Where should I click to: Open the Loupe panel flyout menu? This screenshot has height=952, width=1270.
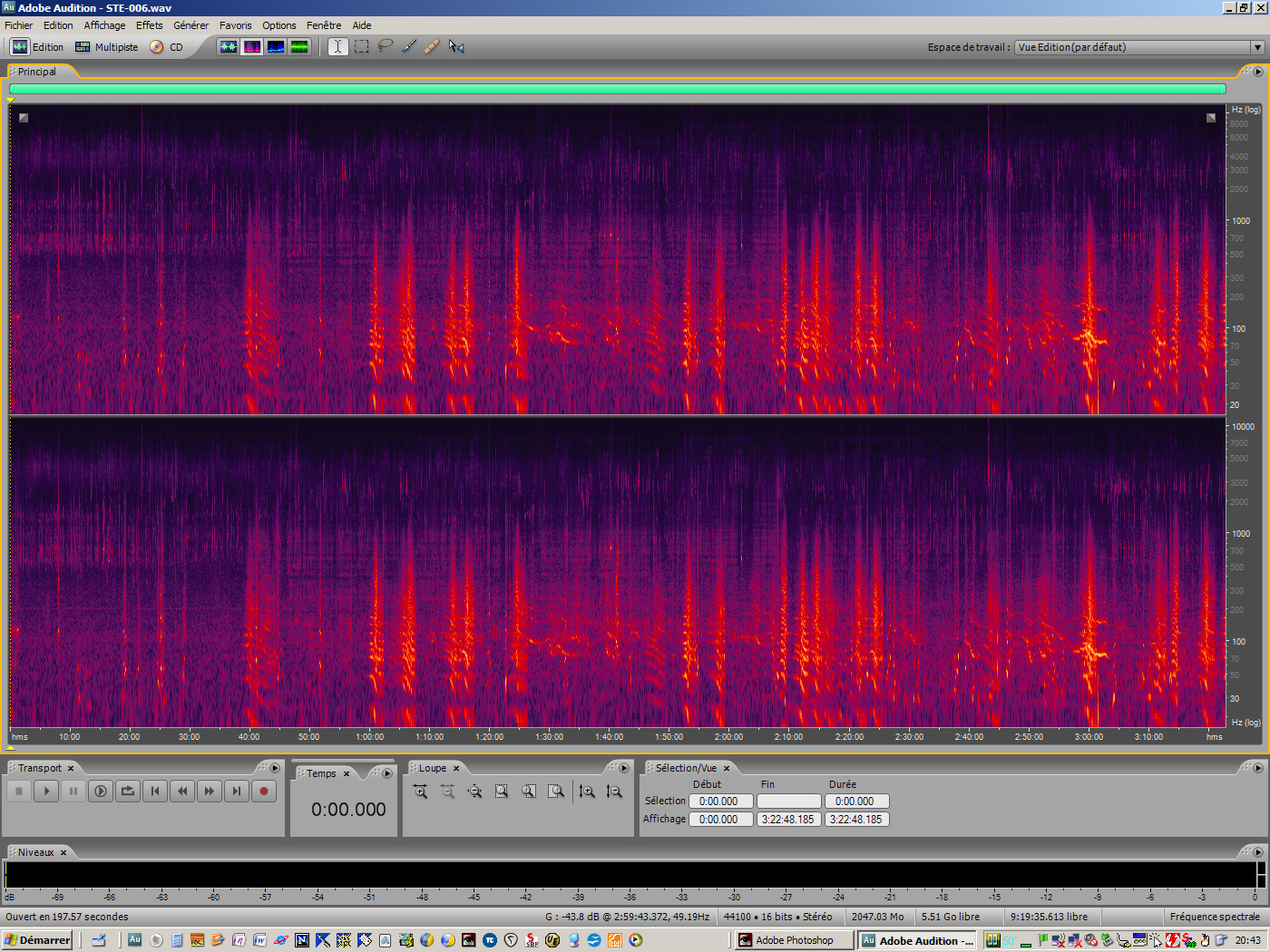pyautogui.click(x=624, y=767)
